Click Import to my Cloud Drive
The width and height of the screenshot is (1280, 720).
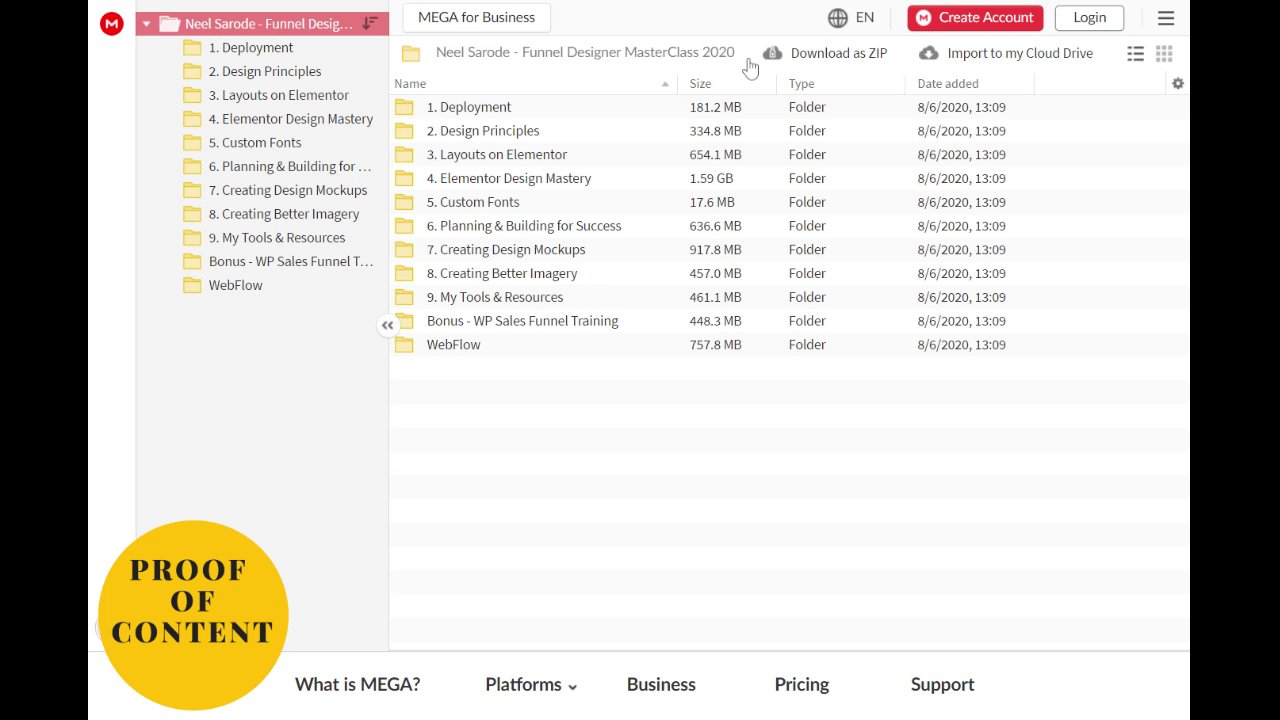click(1019, 54)
